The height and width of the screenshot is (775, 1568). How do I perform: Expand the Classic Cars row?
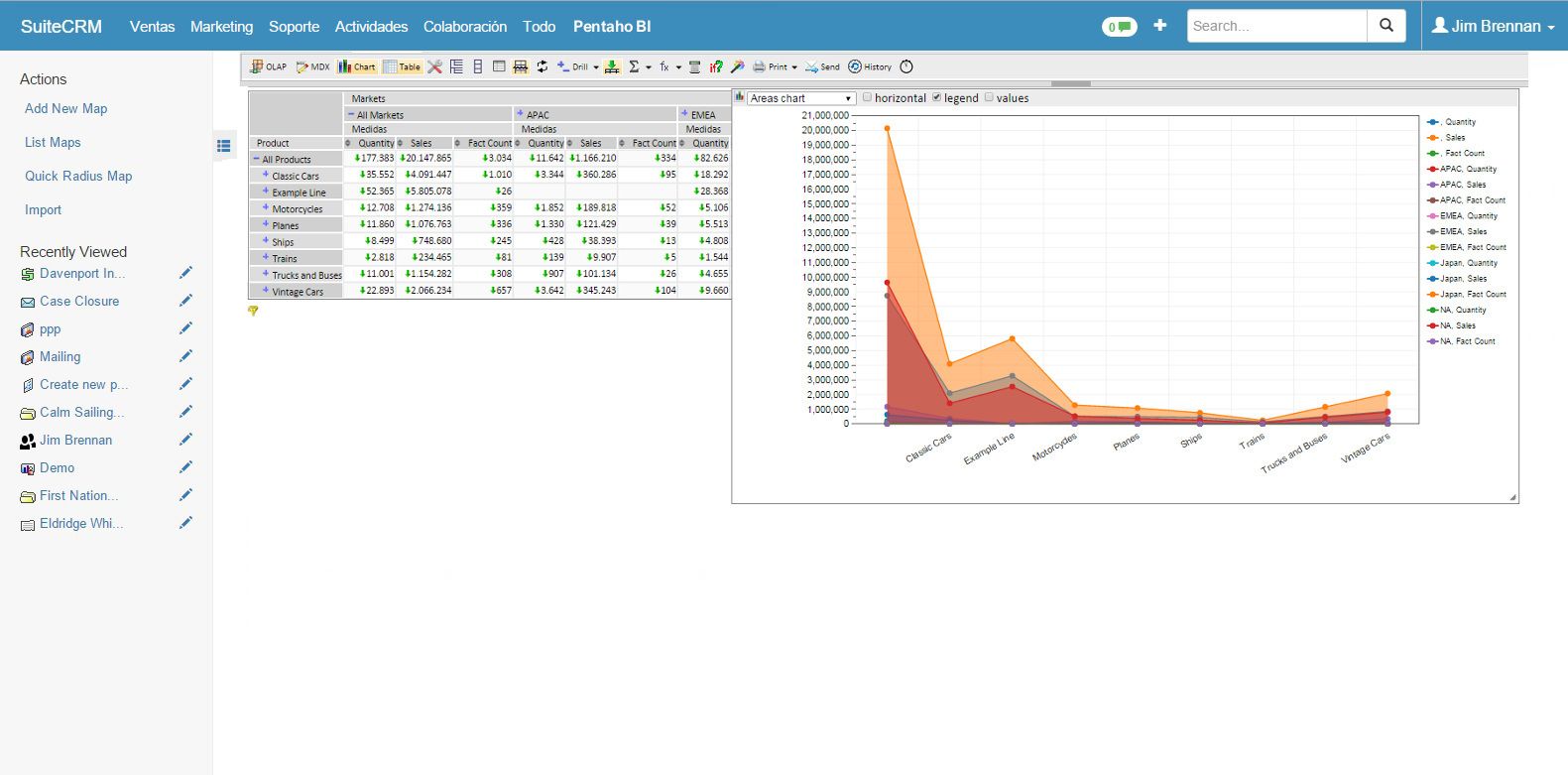click(x=266, y=175)
